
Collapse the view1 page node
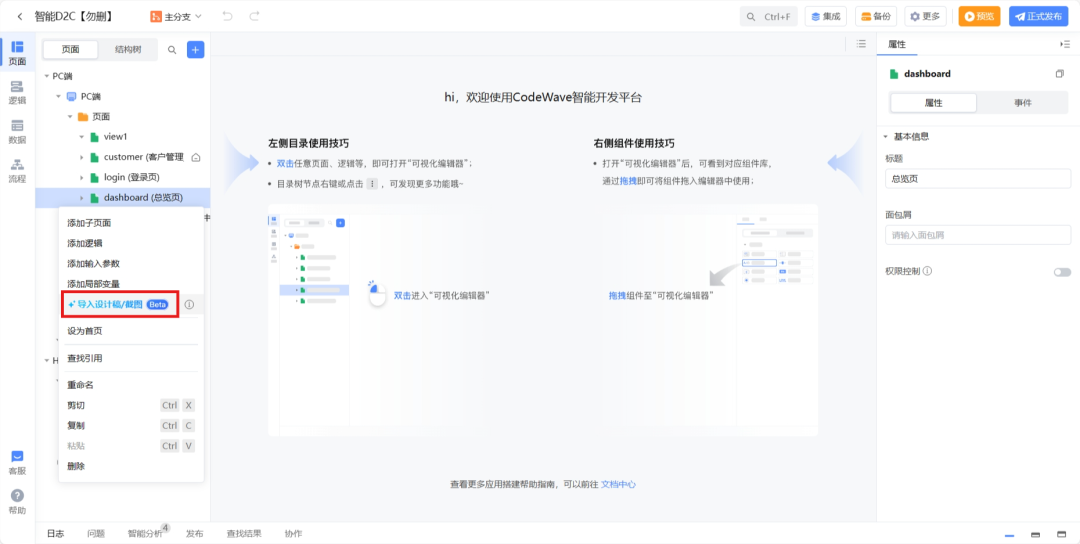[82, 137]
